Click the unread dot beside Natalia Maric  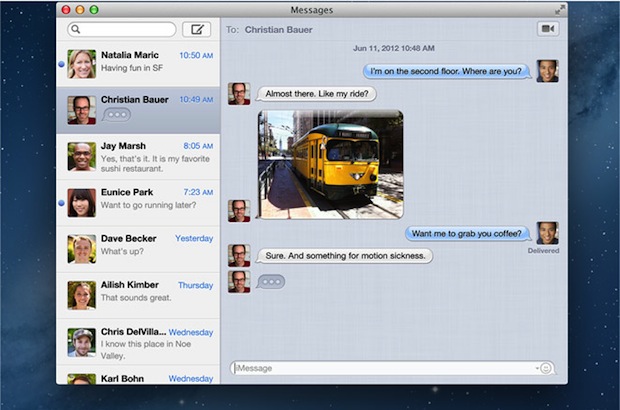click(x=61, y=64)
